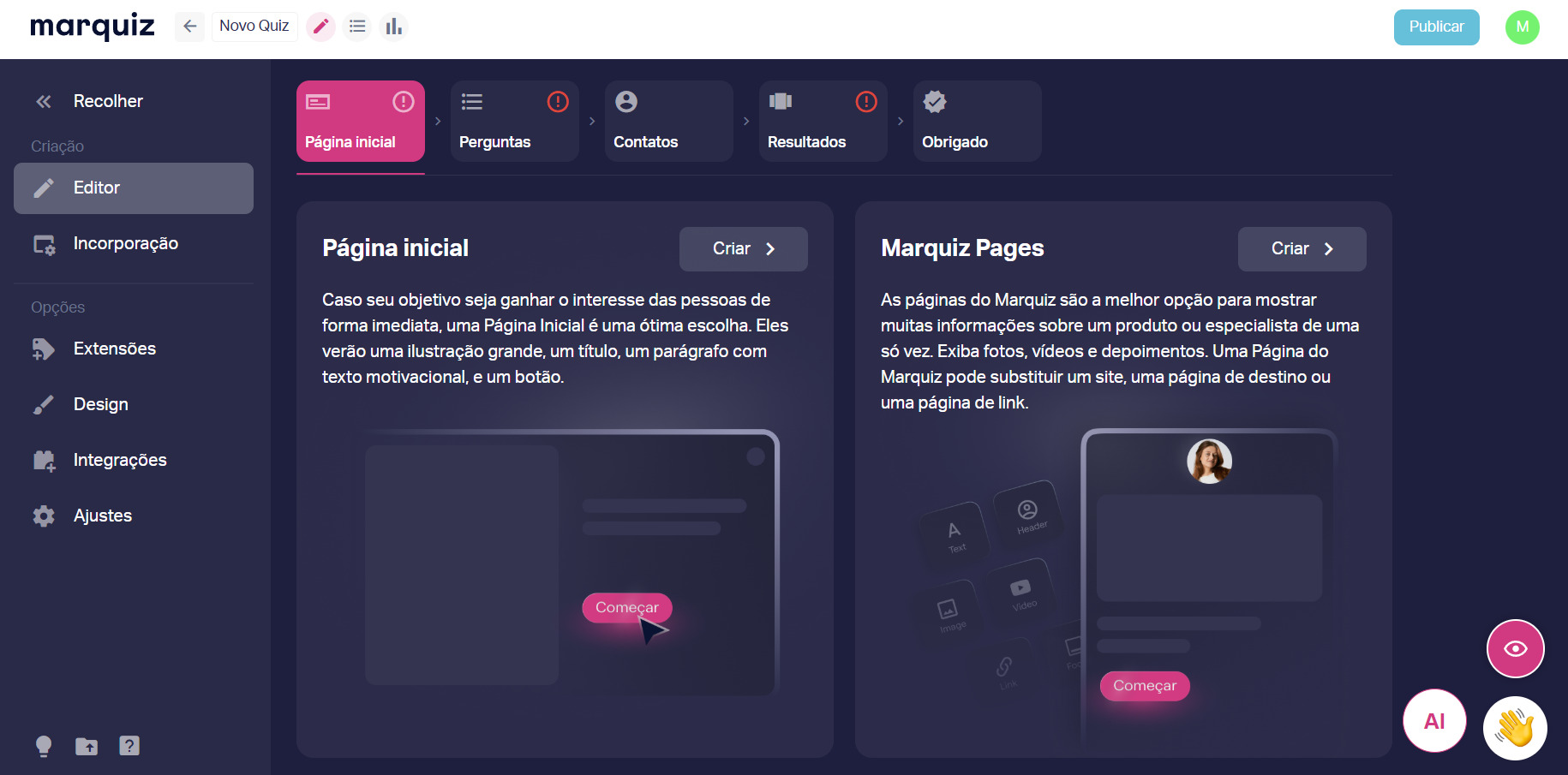The image size is (1568, 775).
Task: Click the gear icon beside Ajustes
Action: [44, 516]
